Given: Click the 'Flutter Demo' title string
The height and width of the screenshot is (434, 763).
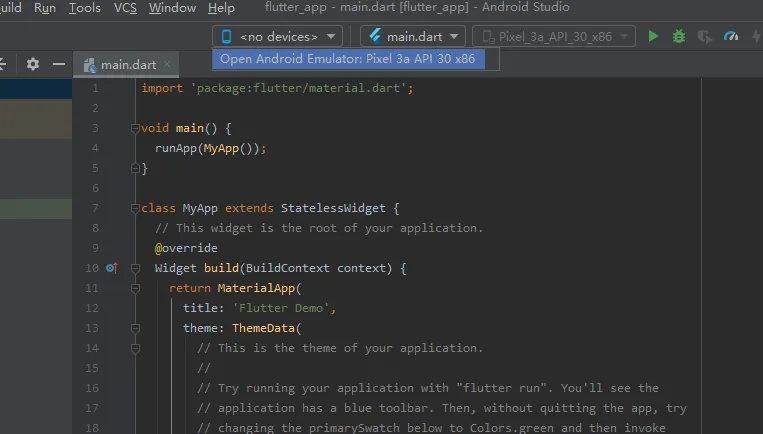Looking at the screenshot, I should click(281, 308).
